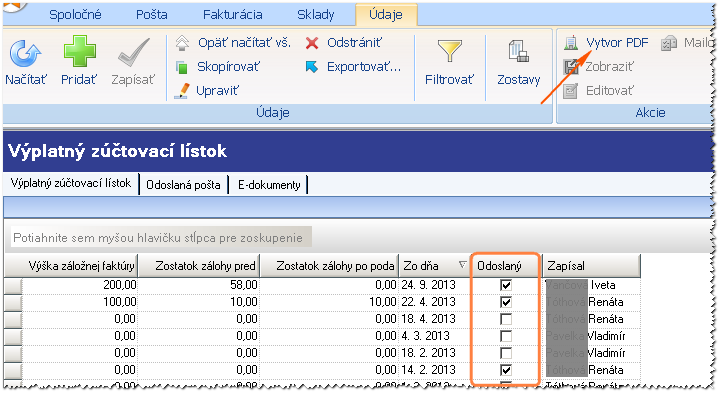
Task: Click Zapísal column header
Action: click(x=590, y=266)
